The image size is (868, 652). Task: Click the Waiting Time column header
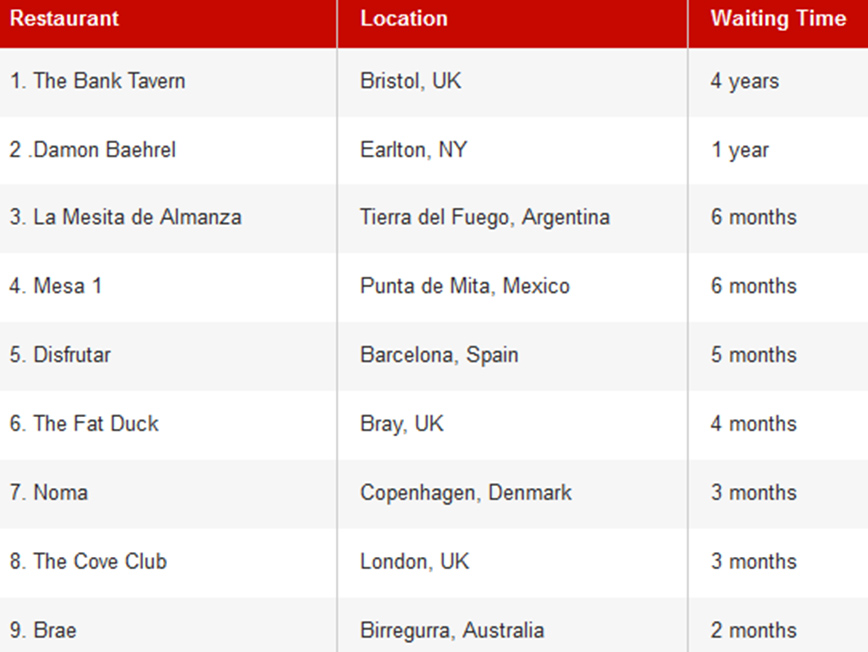(778, 19)
